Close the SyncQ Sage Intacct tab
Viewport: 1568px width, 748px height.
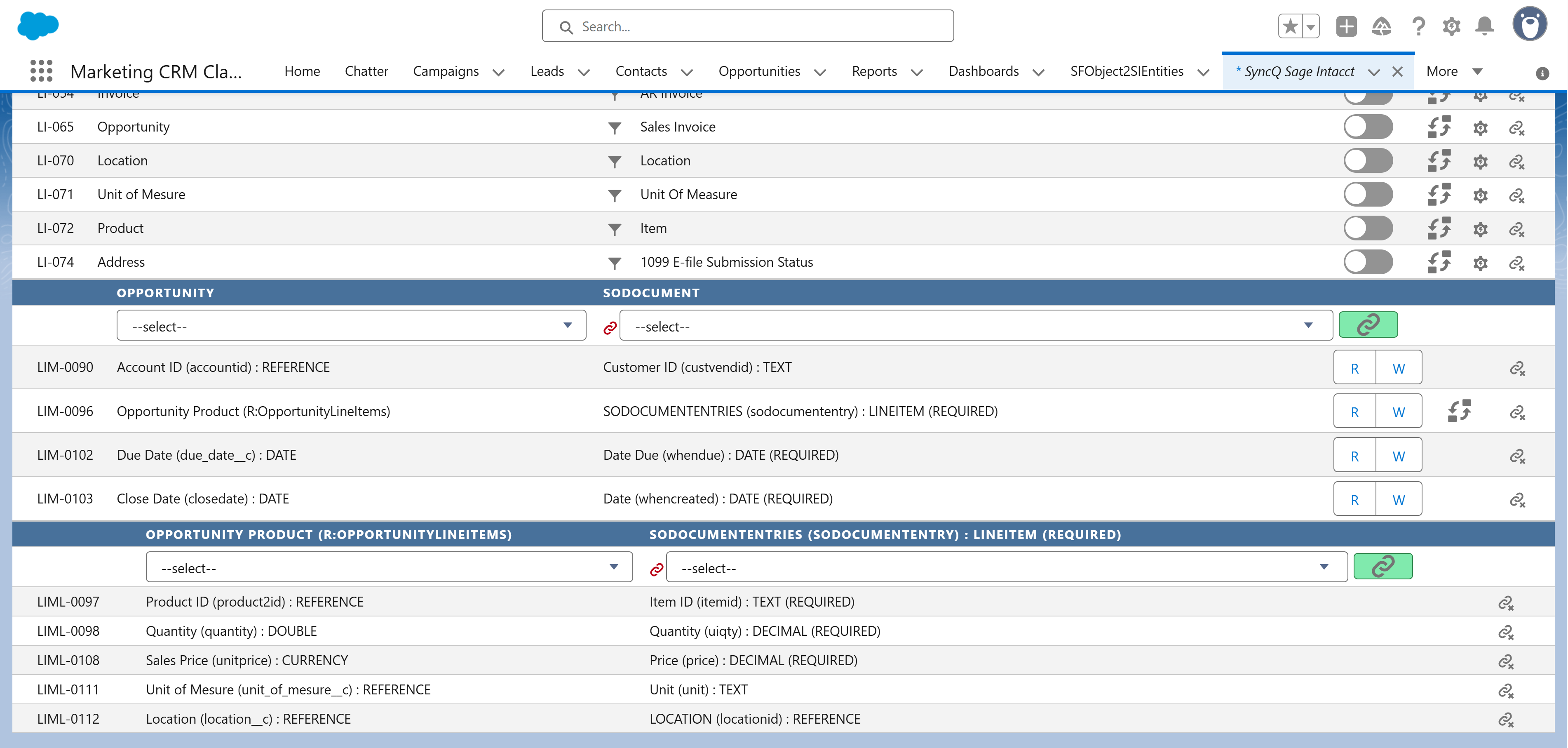point(1398,72)
